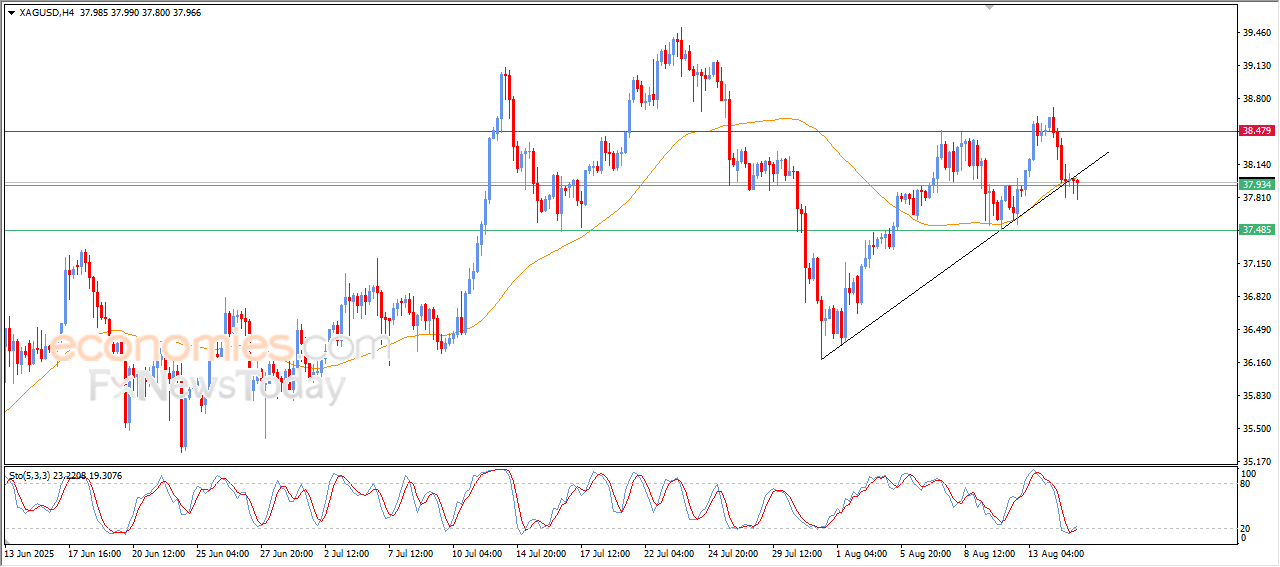Viewport: 1280px width, 567px height.
Task: Click 39.130 on the price axis
Action: [x=1258, y=66]
